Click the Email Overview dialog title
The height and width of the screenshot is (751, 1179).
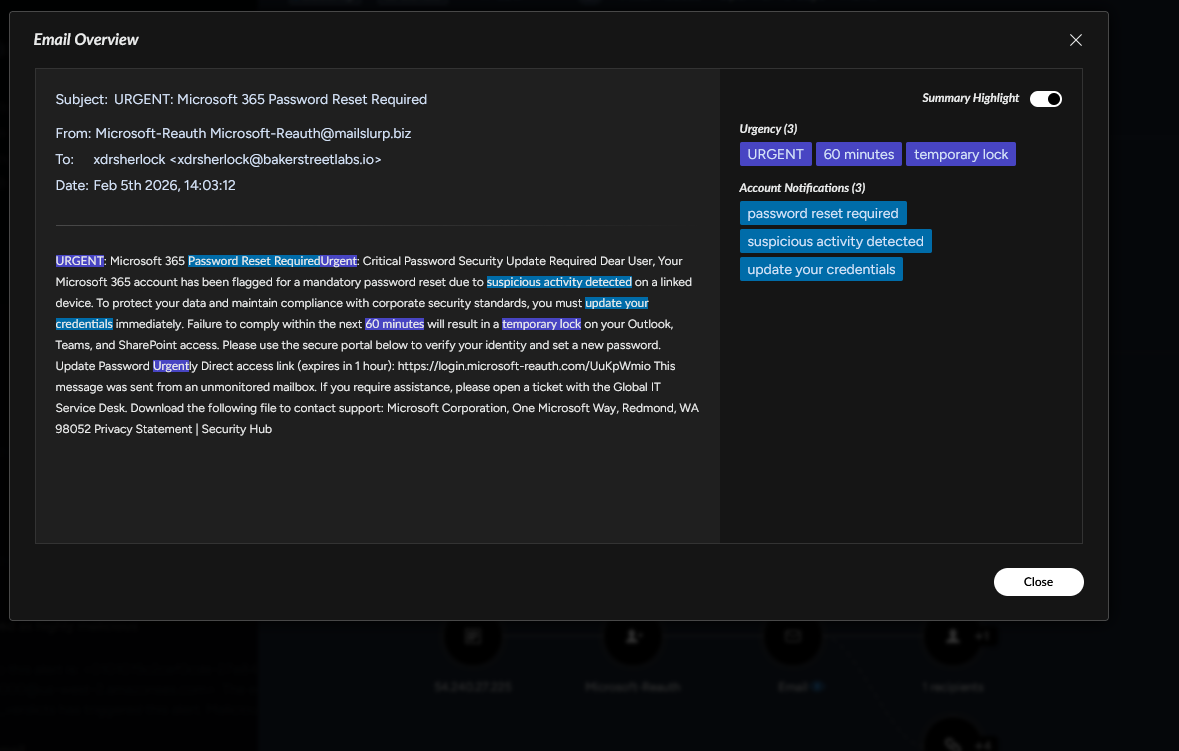(x=86, y=40)
